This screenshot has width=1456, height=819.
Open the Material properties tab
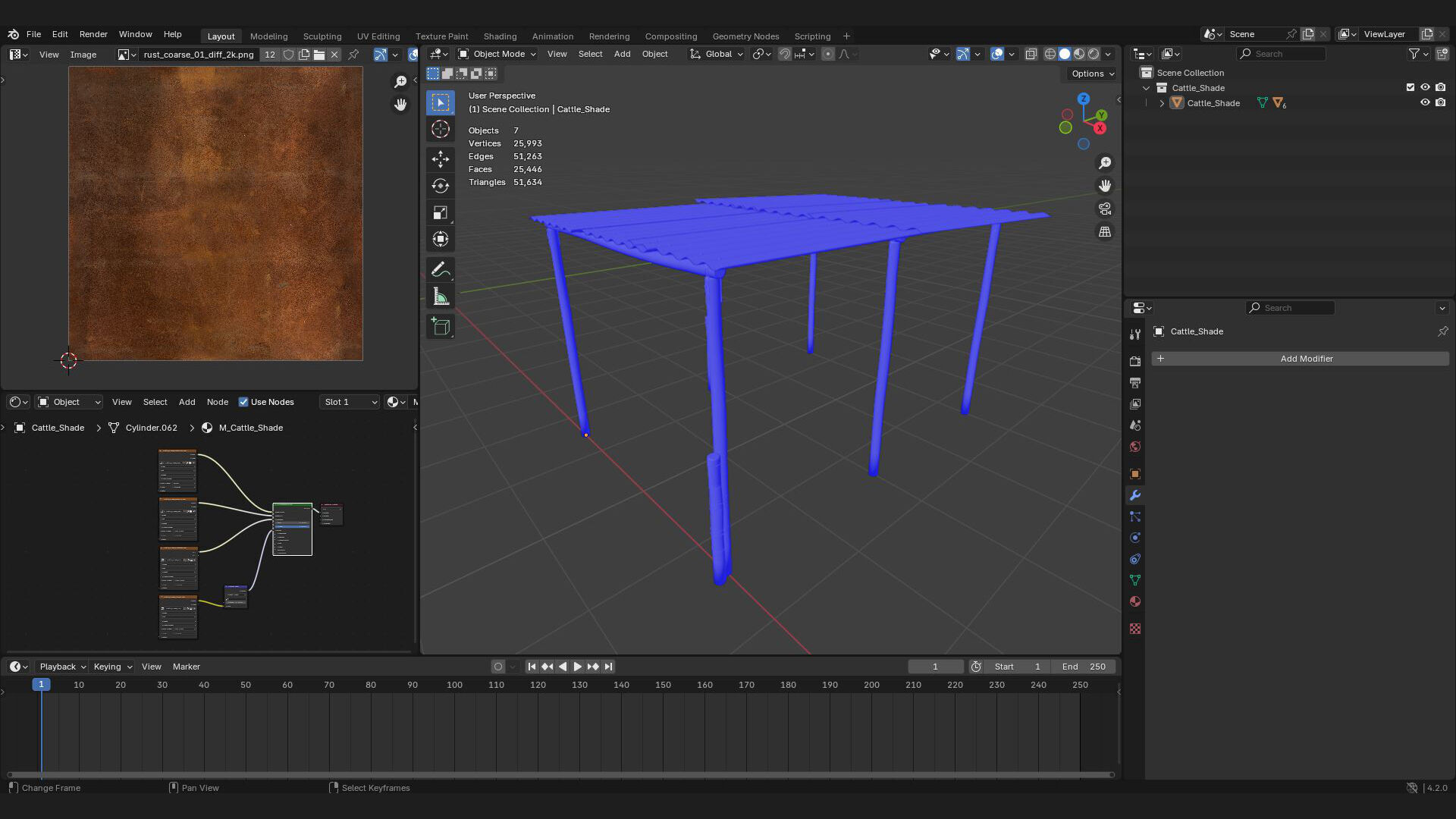[x=1135, y=601]
